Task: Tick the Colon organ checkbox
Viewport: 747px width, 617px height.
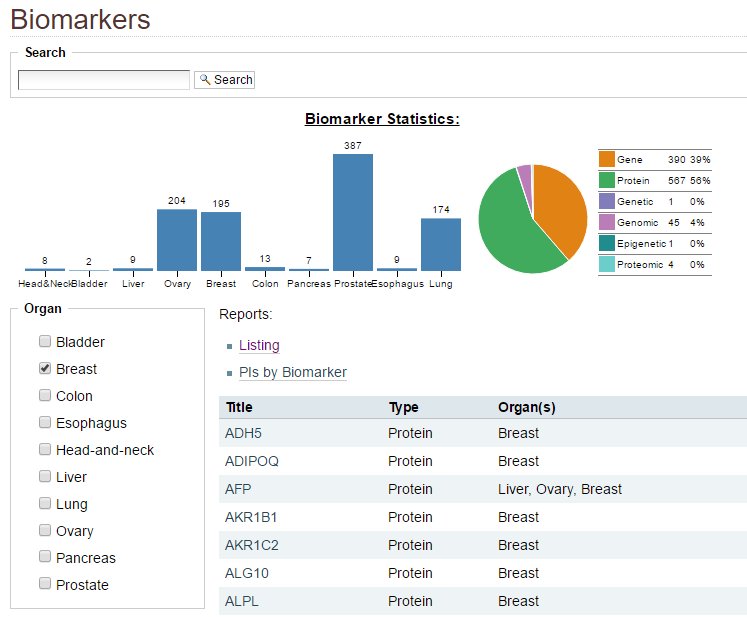Action: click(x=45, y=395)
